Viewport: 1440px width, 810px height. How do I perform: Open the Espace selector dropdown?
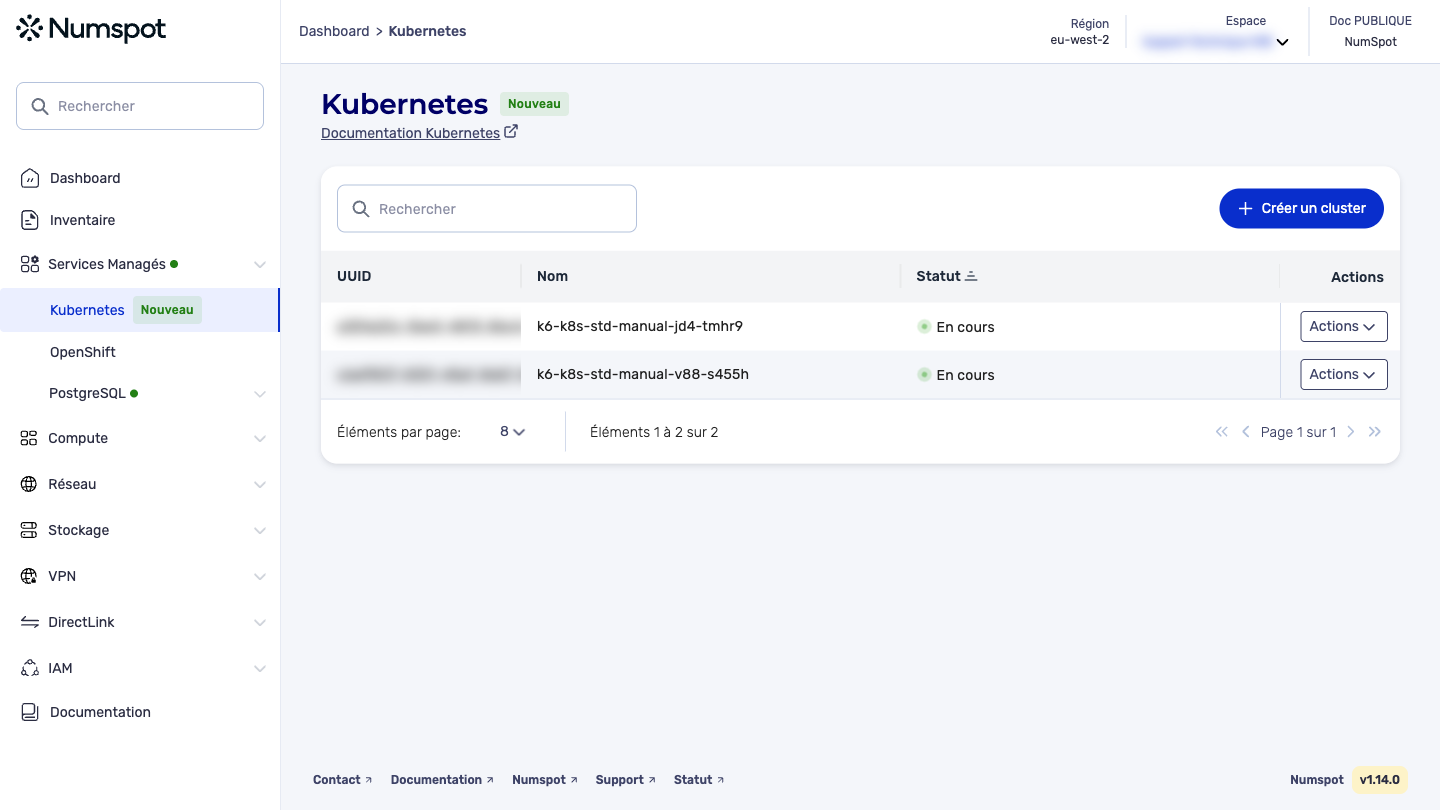coord(1215,42)
